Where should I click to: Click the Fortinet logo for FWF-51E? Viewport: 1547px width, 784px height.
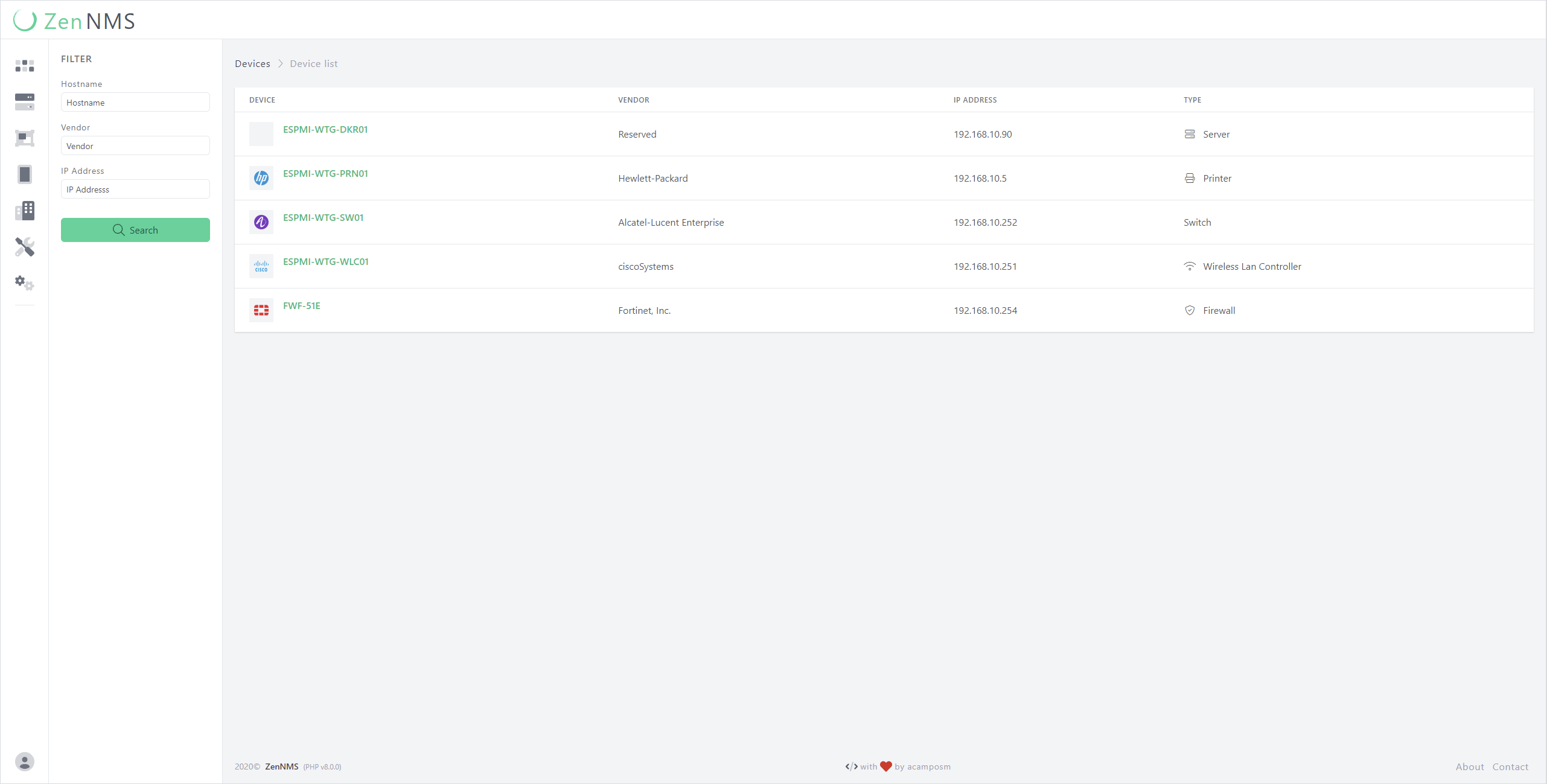(261, 310)
